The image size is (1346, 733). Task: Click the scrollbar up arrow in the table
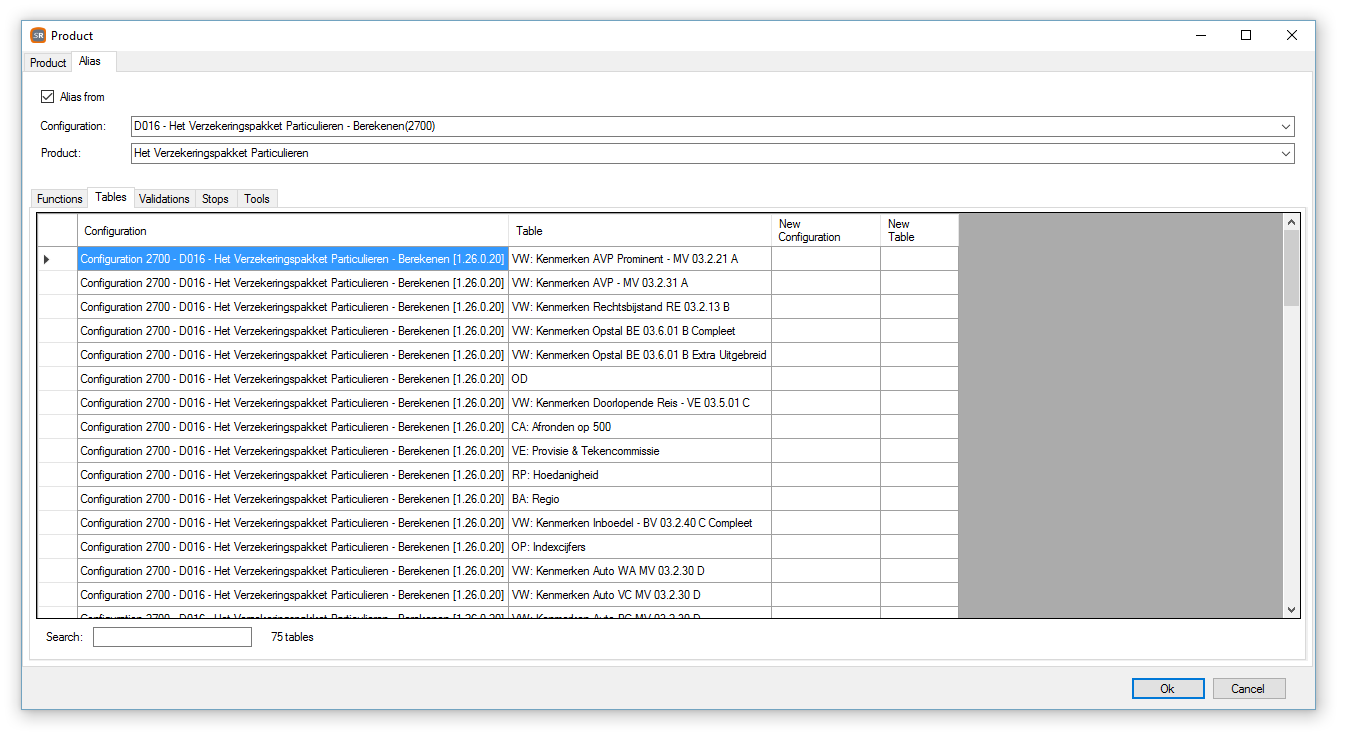coord(1291,222)
